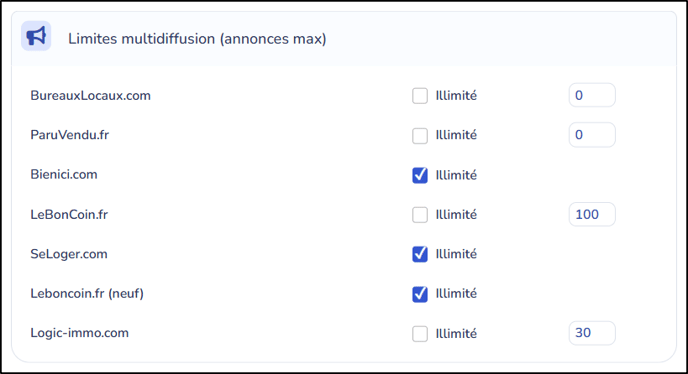This screenshot has height=374, width=688.
Task: Check the ParuVendu.fr Illimité checkbox
Action: click(420, 136)
